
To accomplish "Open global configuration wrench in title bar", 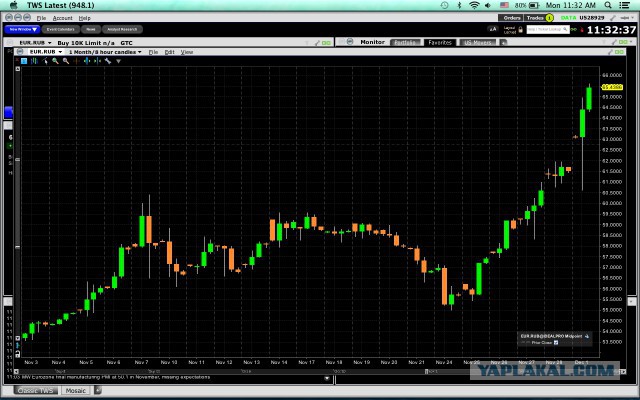I will coord(613,18).
